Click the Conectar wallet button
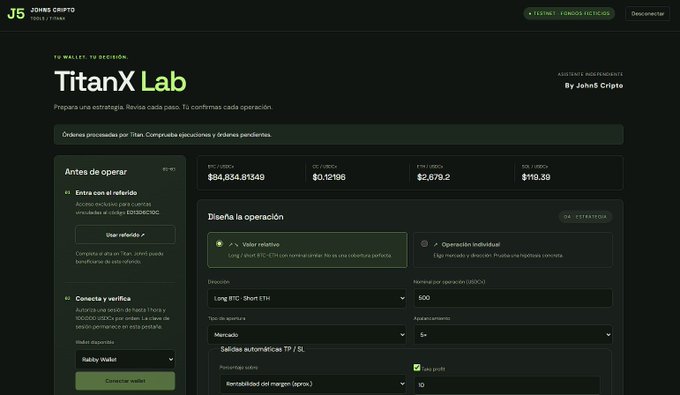 [x=125, y=381]
